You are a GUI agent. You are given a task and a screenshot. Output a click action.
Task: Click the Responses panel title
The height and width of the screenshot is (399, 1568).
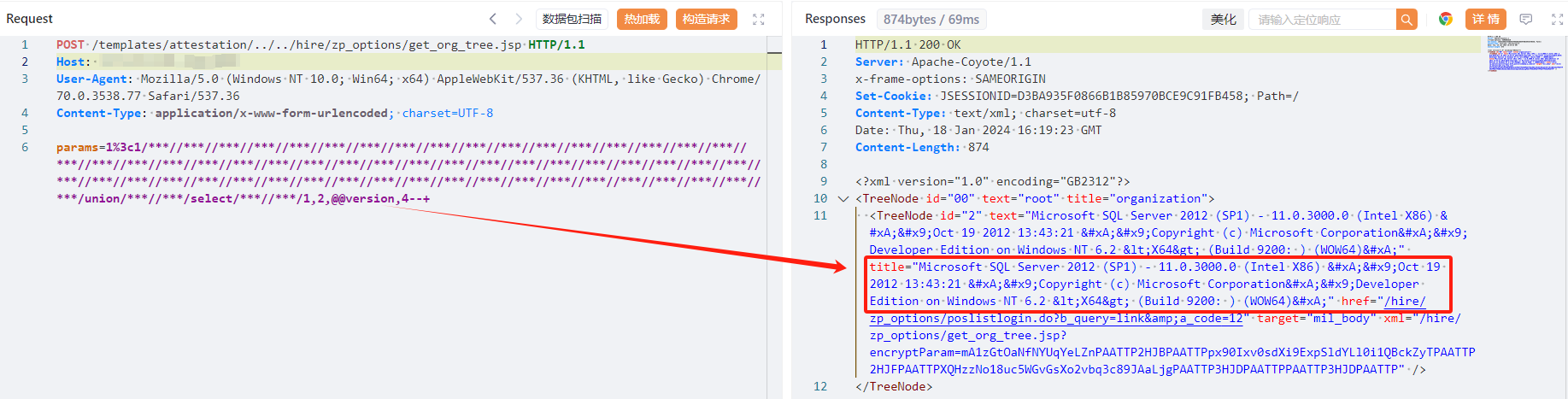coord(835,19)
